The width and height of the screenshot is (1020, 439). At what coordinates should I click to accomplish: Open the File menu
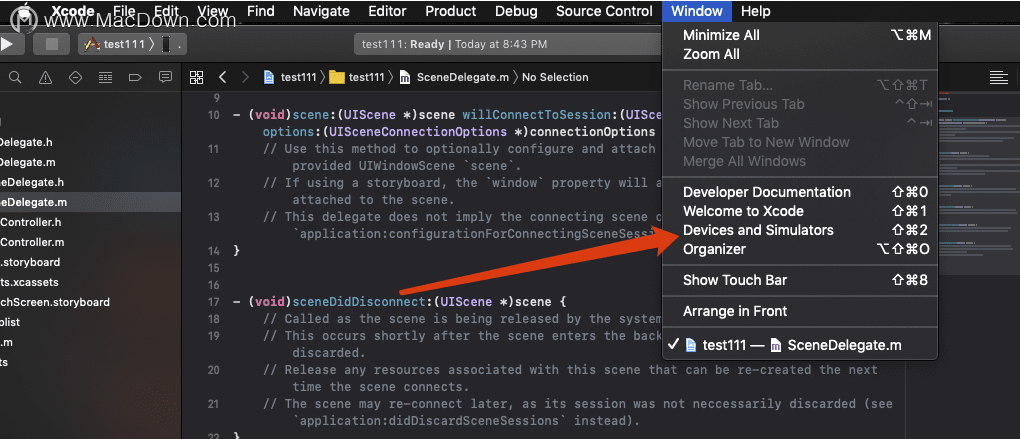(124, 11)
